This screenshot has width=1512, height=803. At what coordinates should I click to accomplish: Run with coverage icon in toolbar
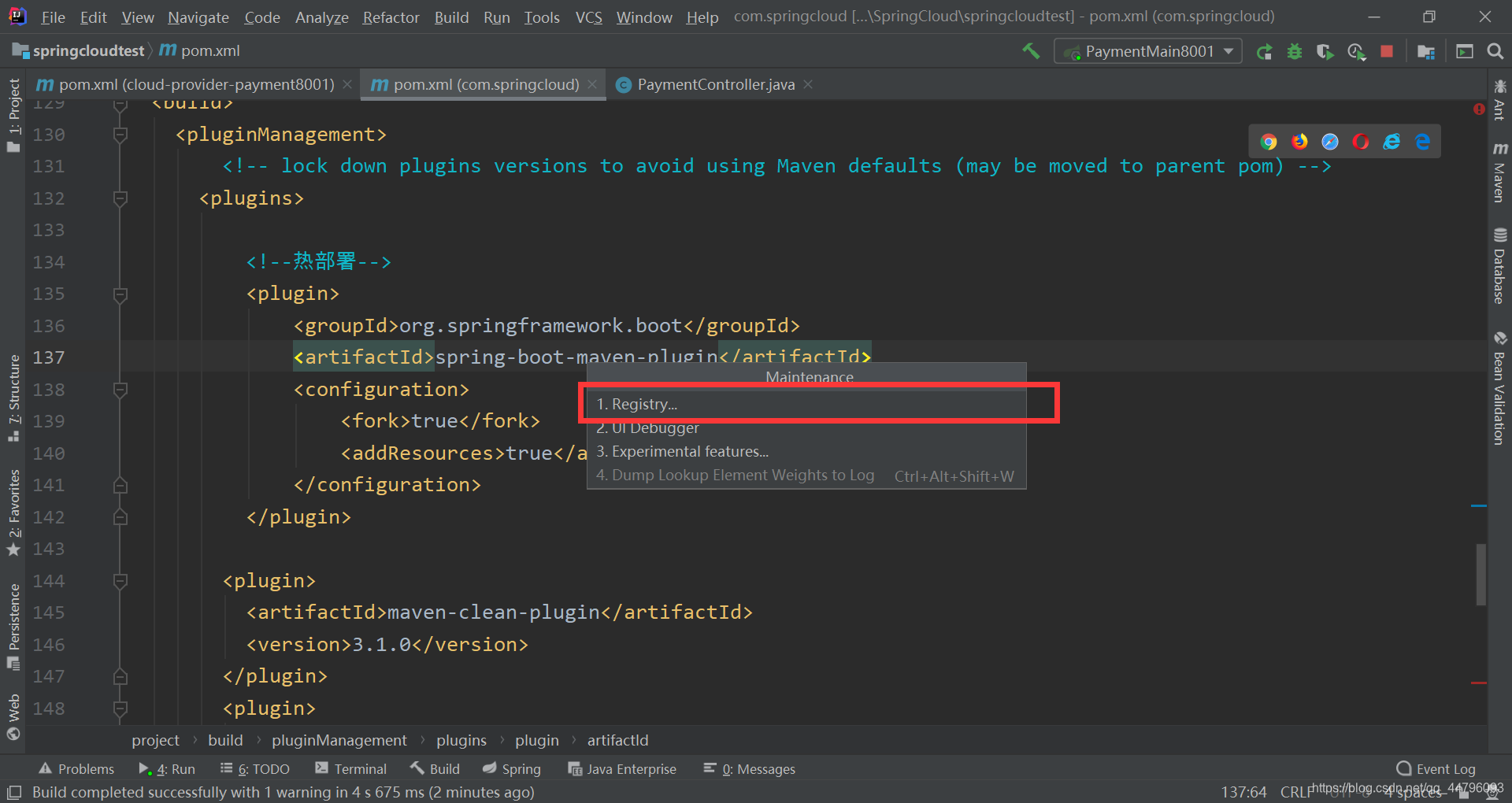[1325, 52]
